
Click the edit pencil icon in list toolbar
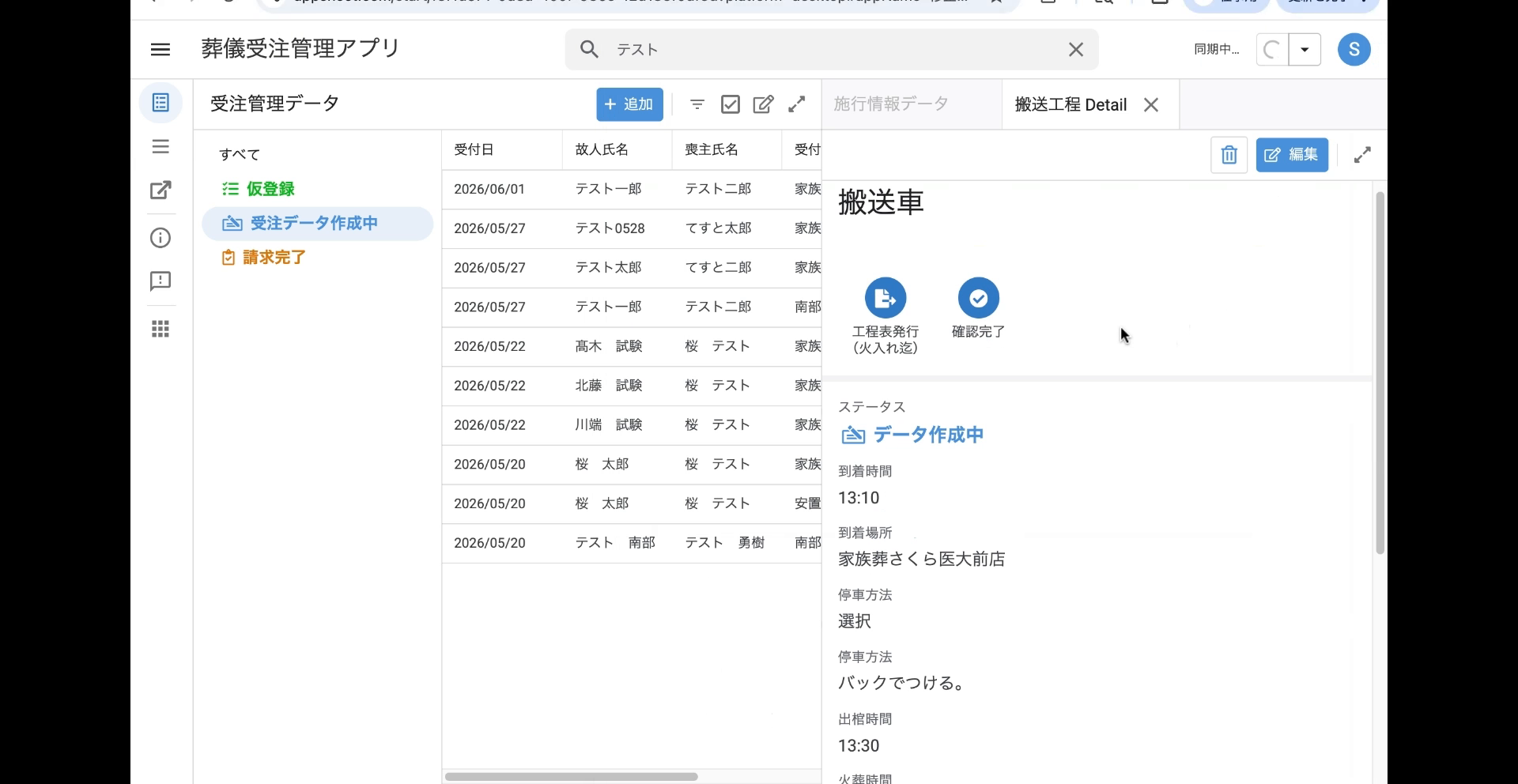[763, 104]
